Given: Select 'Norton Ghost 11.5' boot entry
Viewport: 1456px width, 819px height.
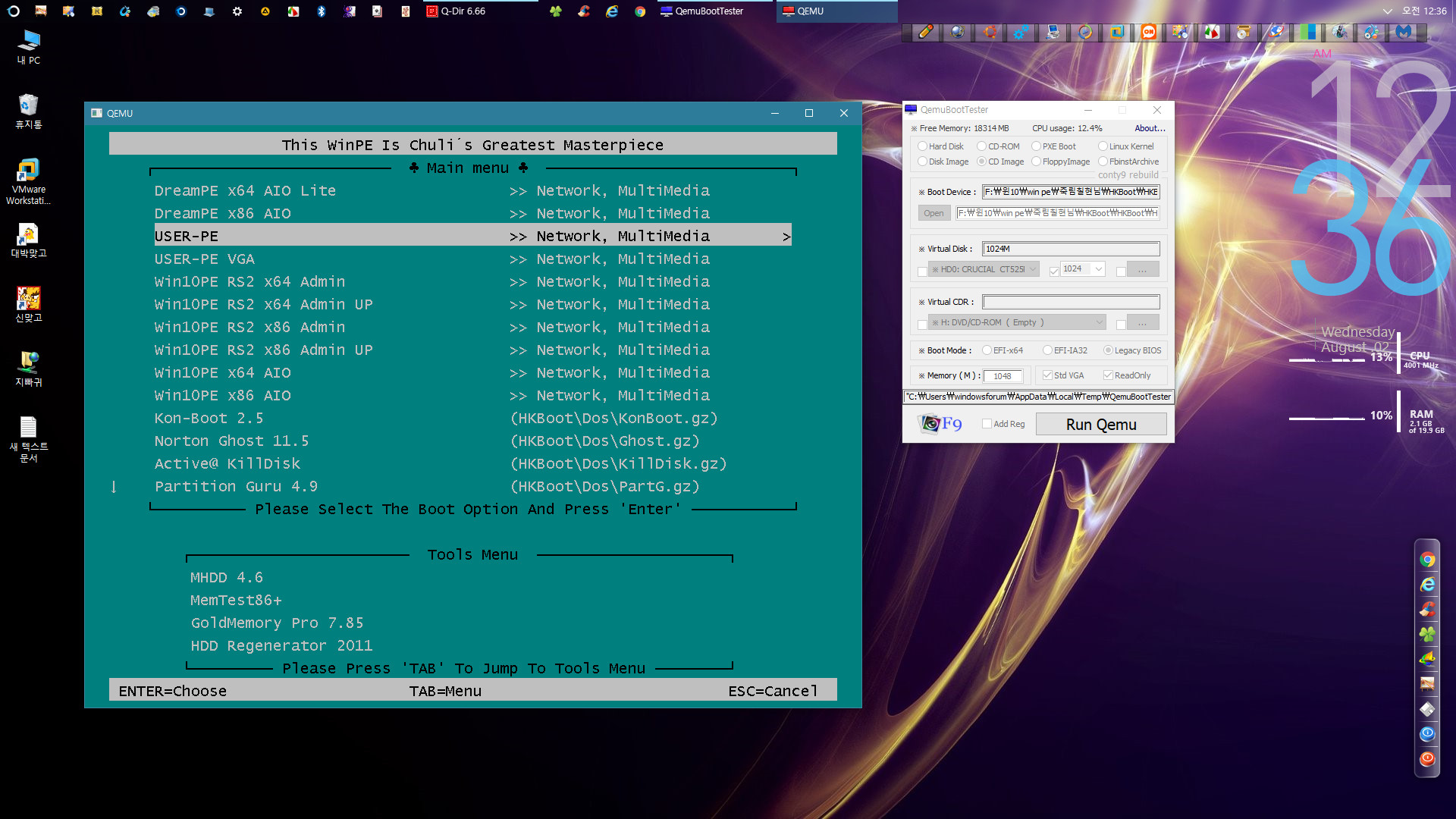Looking at the screenshot, I should (232, 441).
